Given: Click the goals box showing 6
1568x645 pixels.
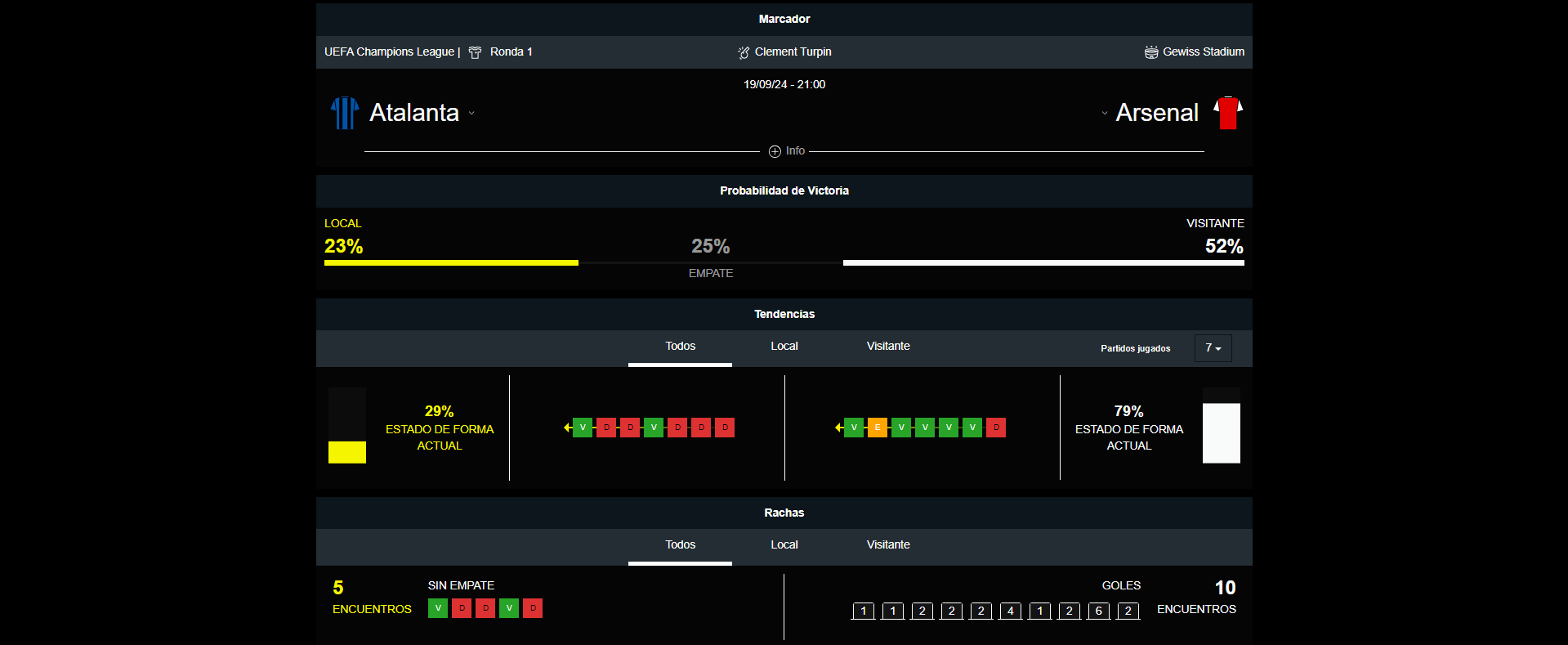Looking at the screenshot, I should tap(1099, 611).
